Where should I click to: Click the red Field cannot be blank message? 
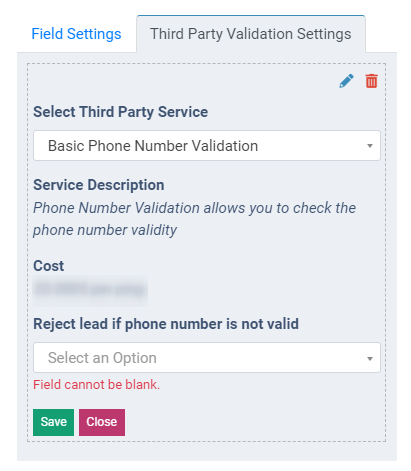[96, 385]
